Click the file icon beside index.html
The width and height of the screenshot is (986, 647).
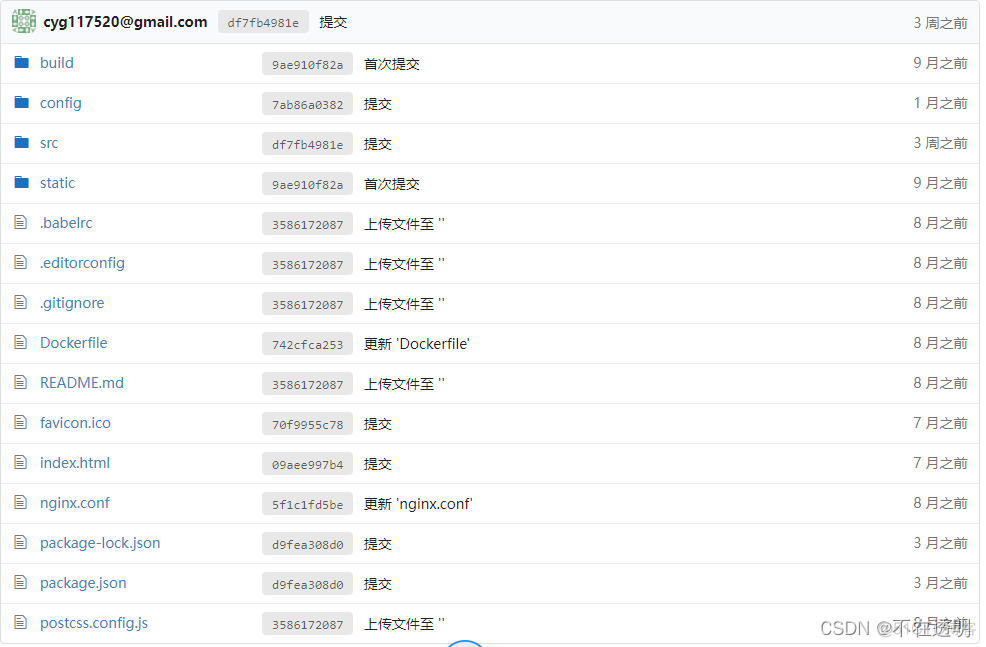21,462
